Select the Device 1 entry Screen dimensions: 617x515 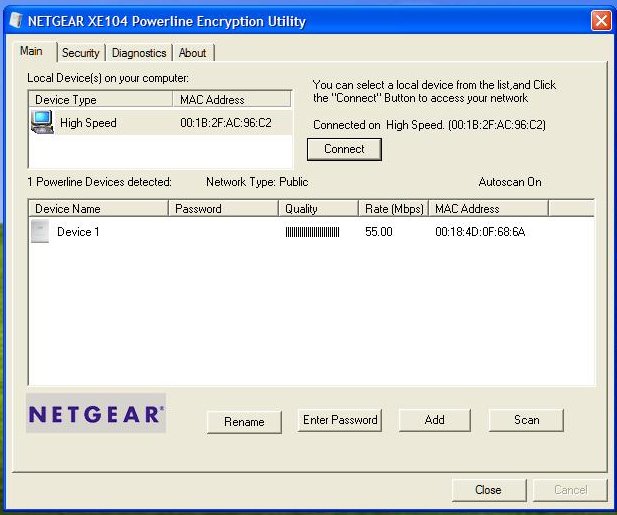pyautogui.click(x=78, y=232)
